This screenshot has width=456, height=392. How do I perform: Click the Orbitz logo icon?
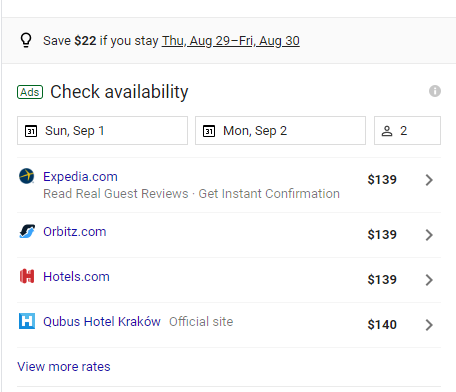pos(27,231)
